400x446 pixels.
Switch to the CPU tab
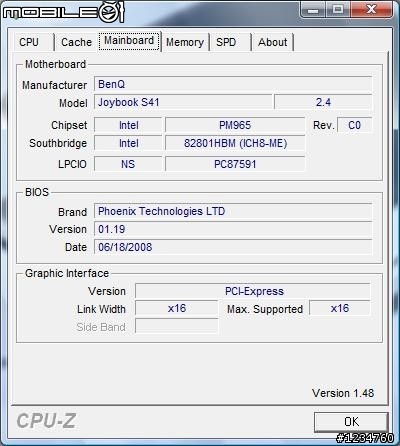tap(33, 42)
